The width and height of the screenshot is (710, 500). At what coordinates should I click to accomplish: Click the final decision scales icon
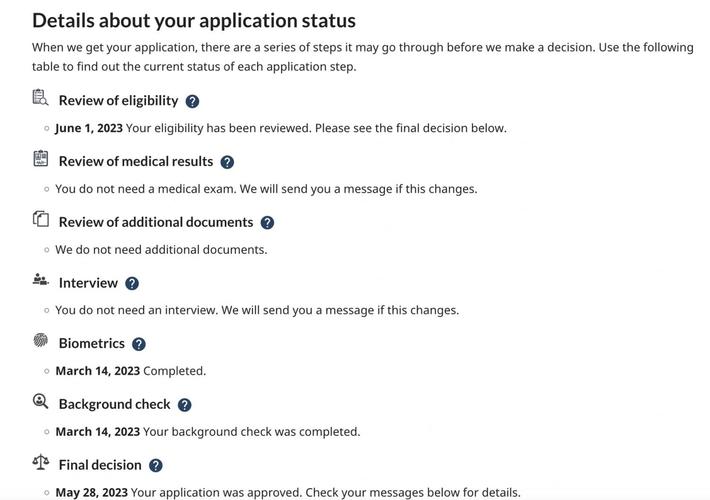click(40, 462)
